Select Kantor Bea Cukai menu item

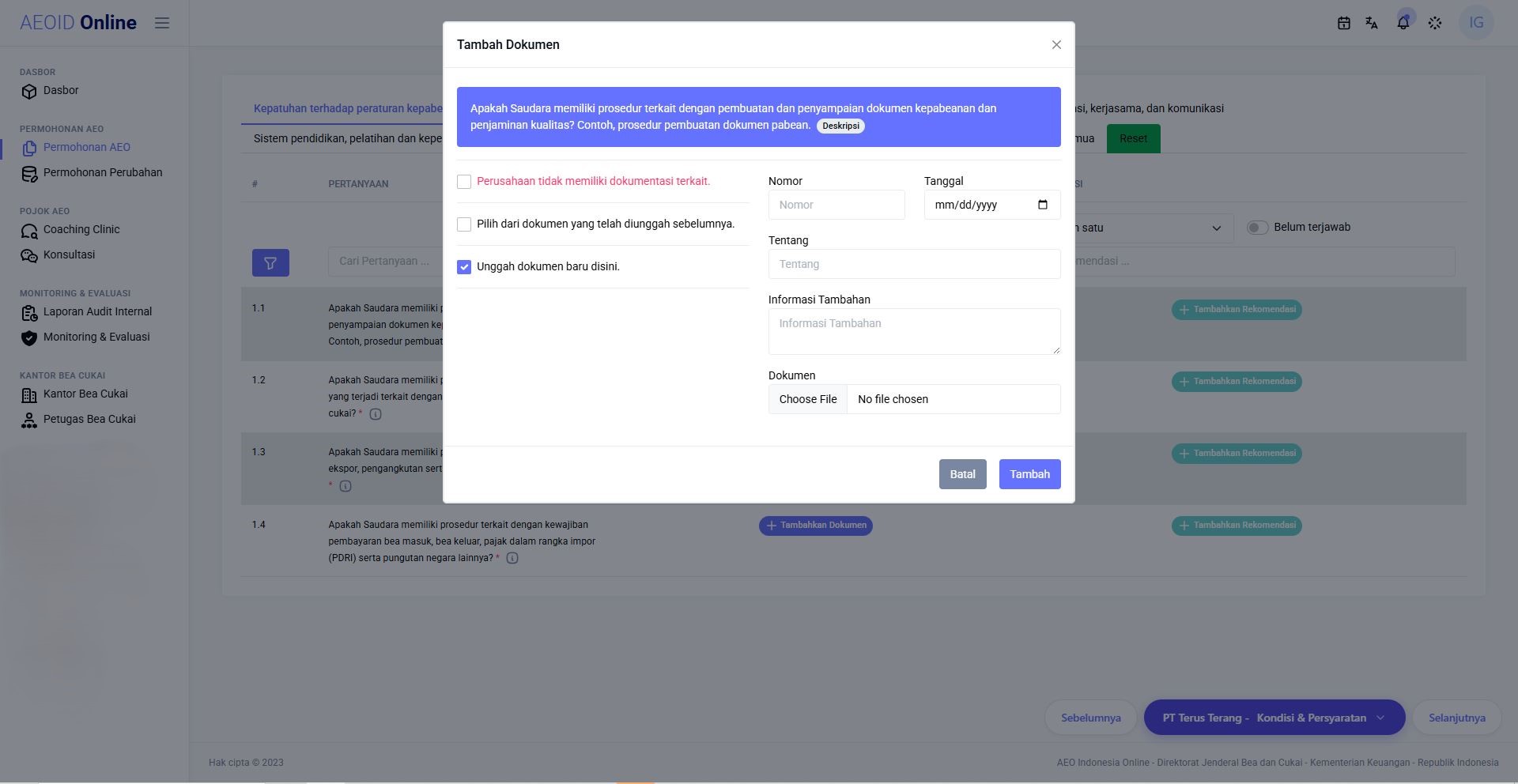(x=85, y=394)
